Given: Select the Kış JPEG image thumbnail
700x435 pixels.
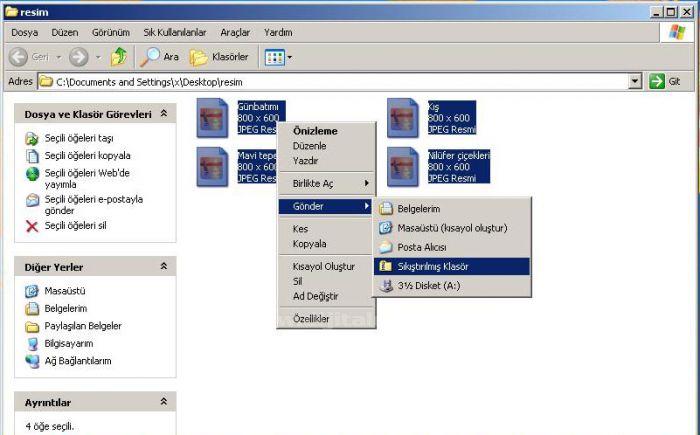Looking at the screenshot, I should 402,117.
